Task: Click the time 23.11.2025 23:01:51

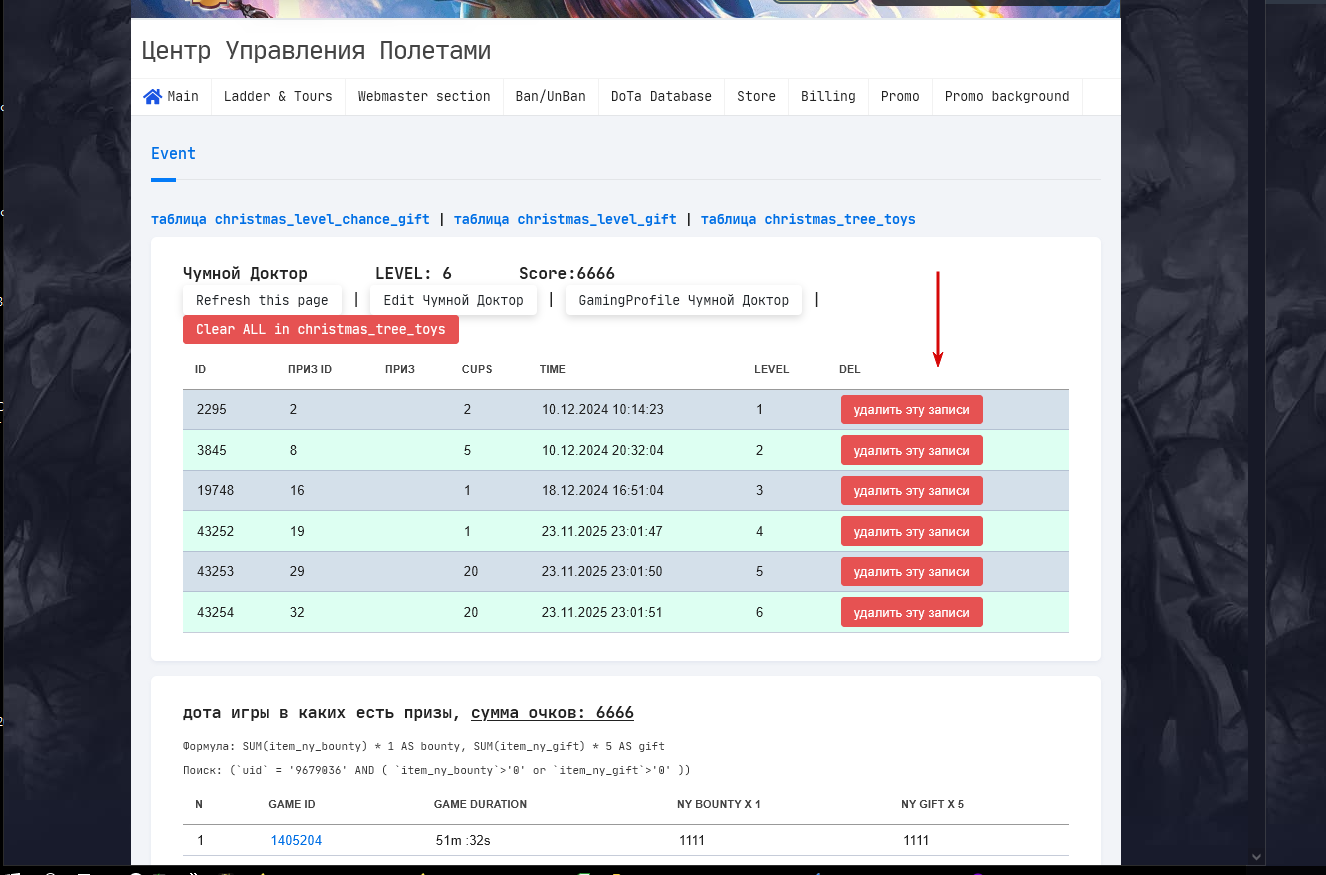Action: point(603,613)
